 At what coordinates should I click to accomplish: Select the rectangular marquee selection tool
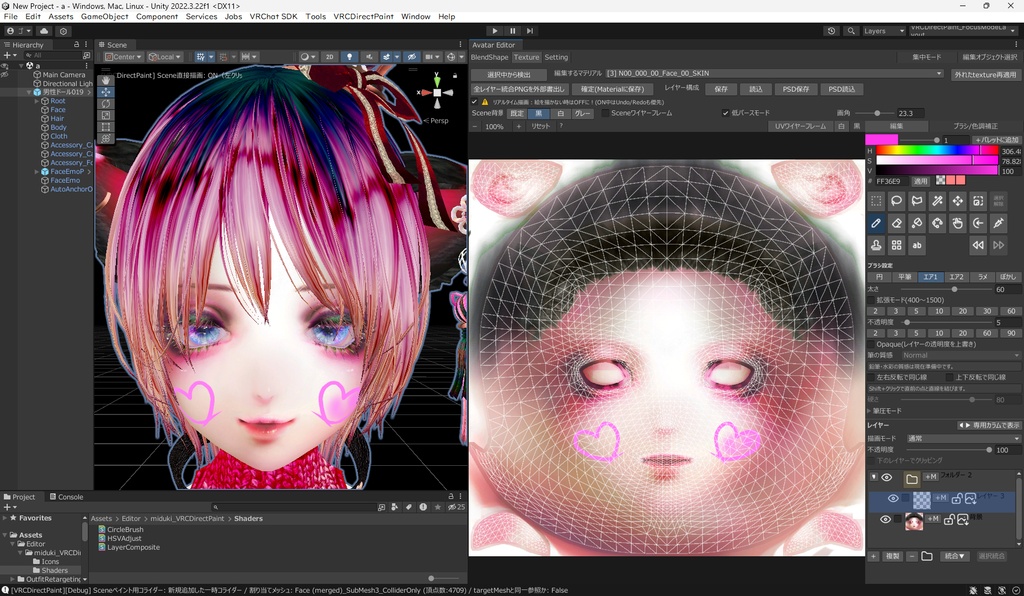point(876,201)
